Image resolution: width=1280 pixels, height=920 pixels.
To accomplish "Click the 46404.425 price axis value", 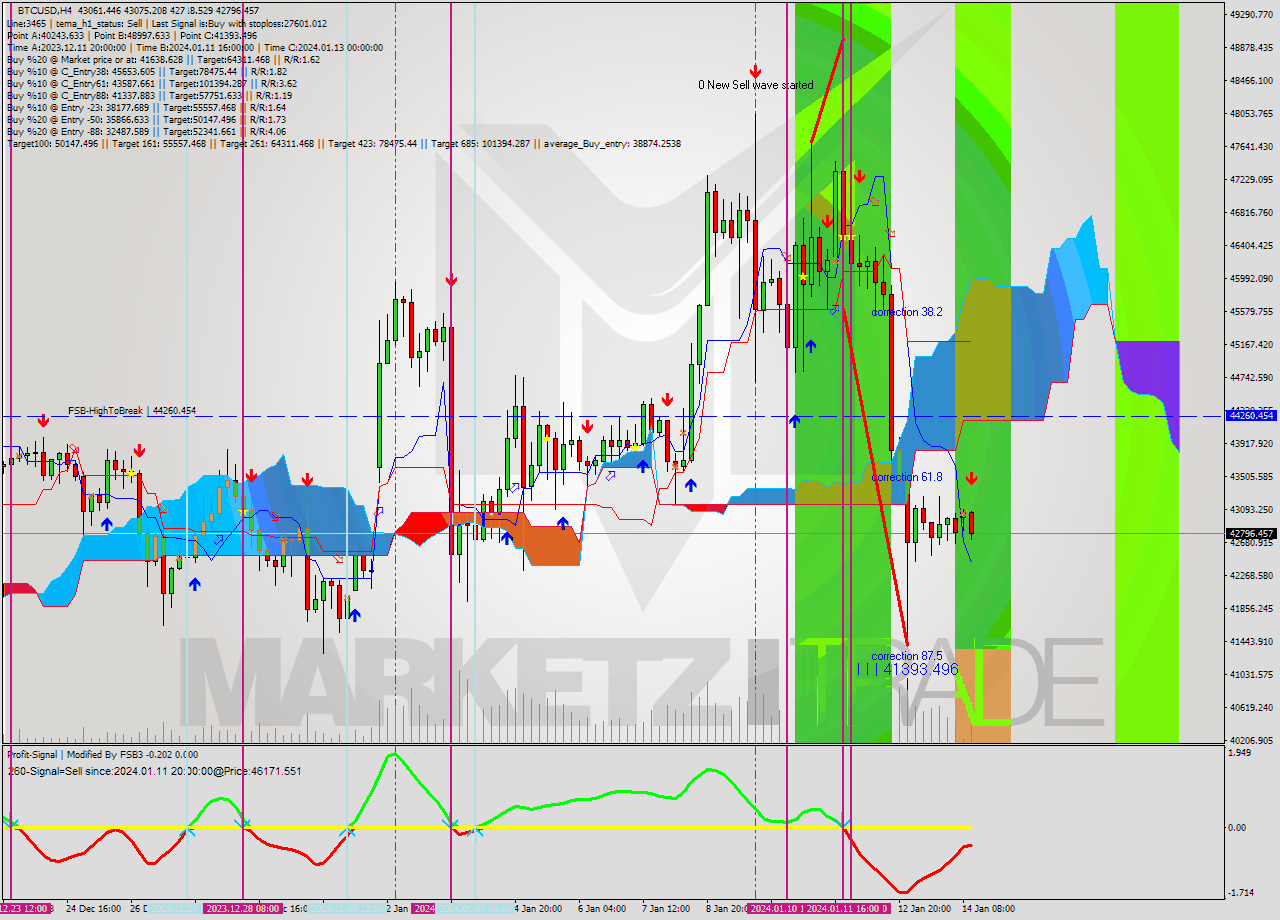I will (1250, 245).
